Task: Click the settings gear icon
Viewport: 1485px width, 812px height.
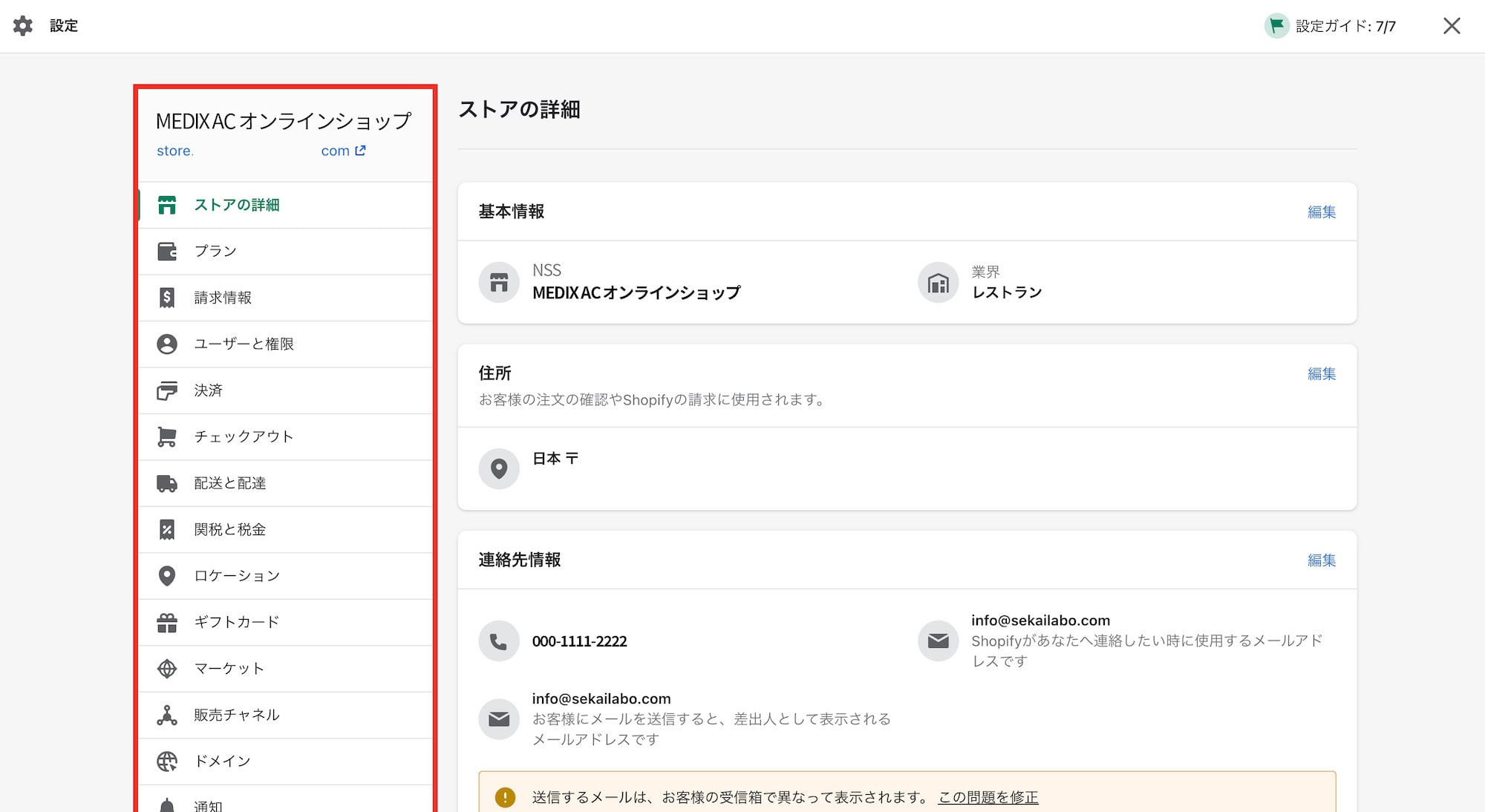Action: pyautogui.click(x=23, y=26)
